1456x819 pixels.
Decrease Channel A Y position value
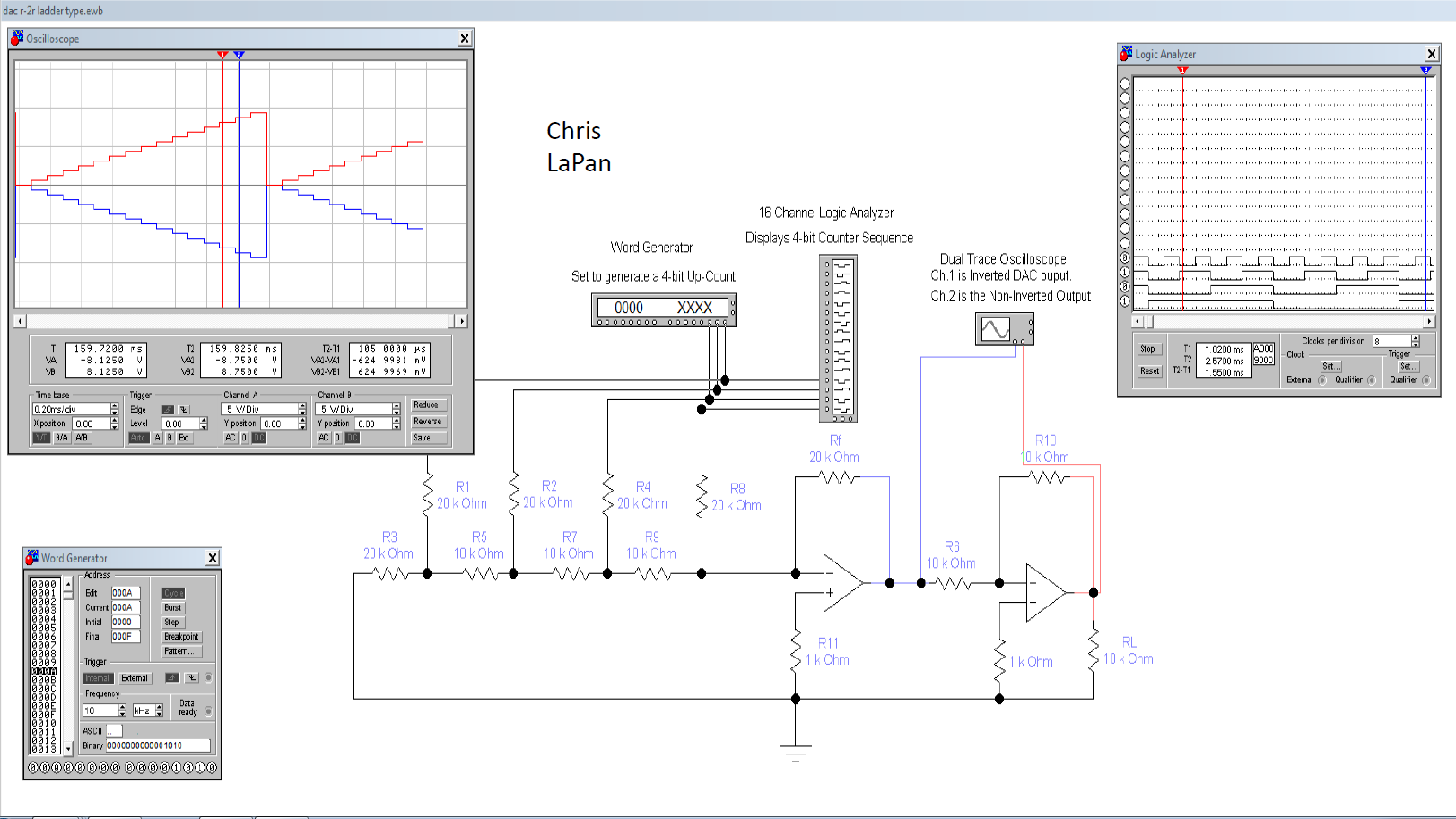click(301, 427)
